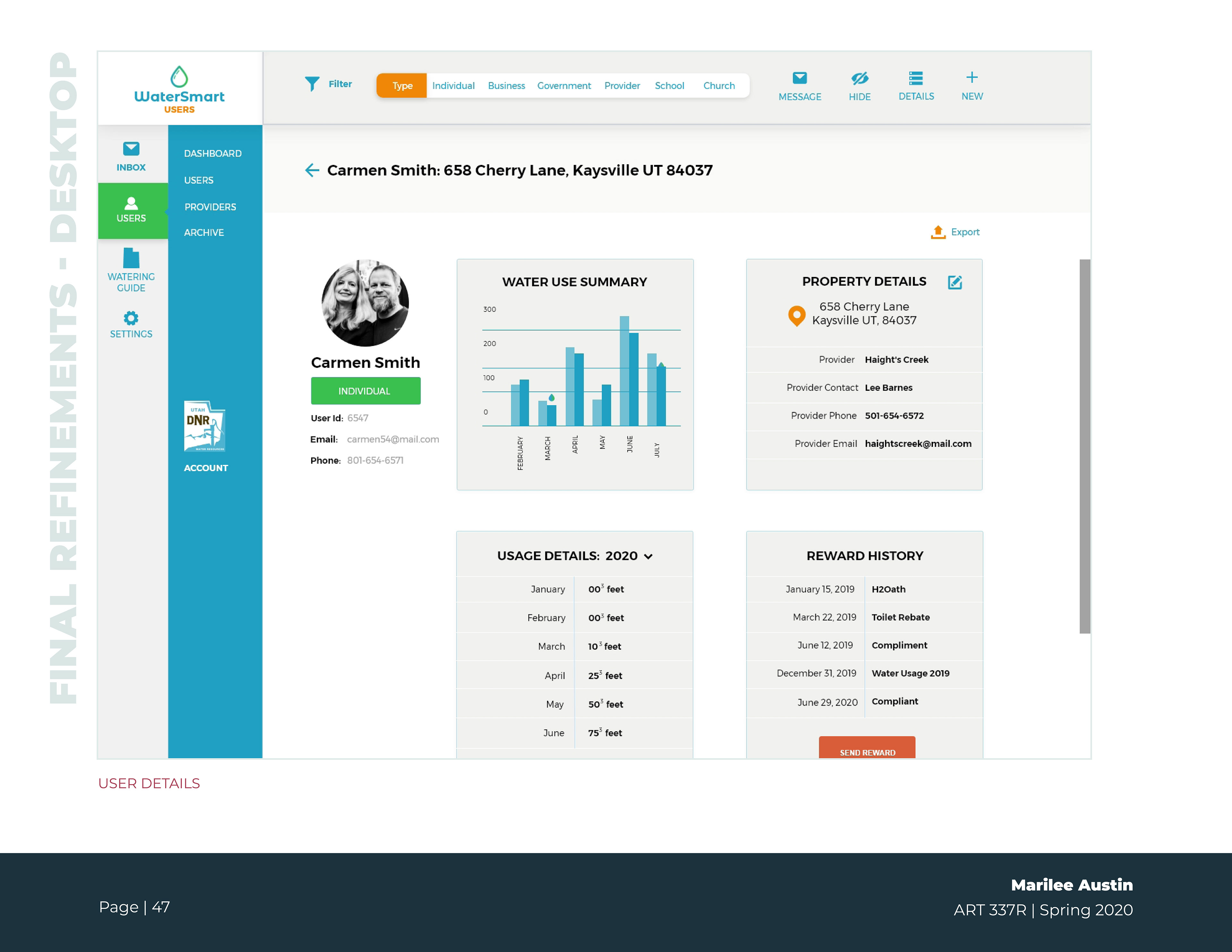Viewport: 1232px width, 952px height.
Task: Click the May 50 feet usage value
Action: 605,704
